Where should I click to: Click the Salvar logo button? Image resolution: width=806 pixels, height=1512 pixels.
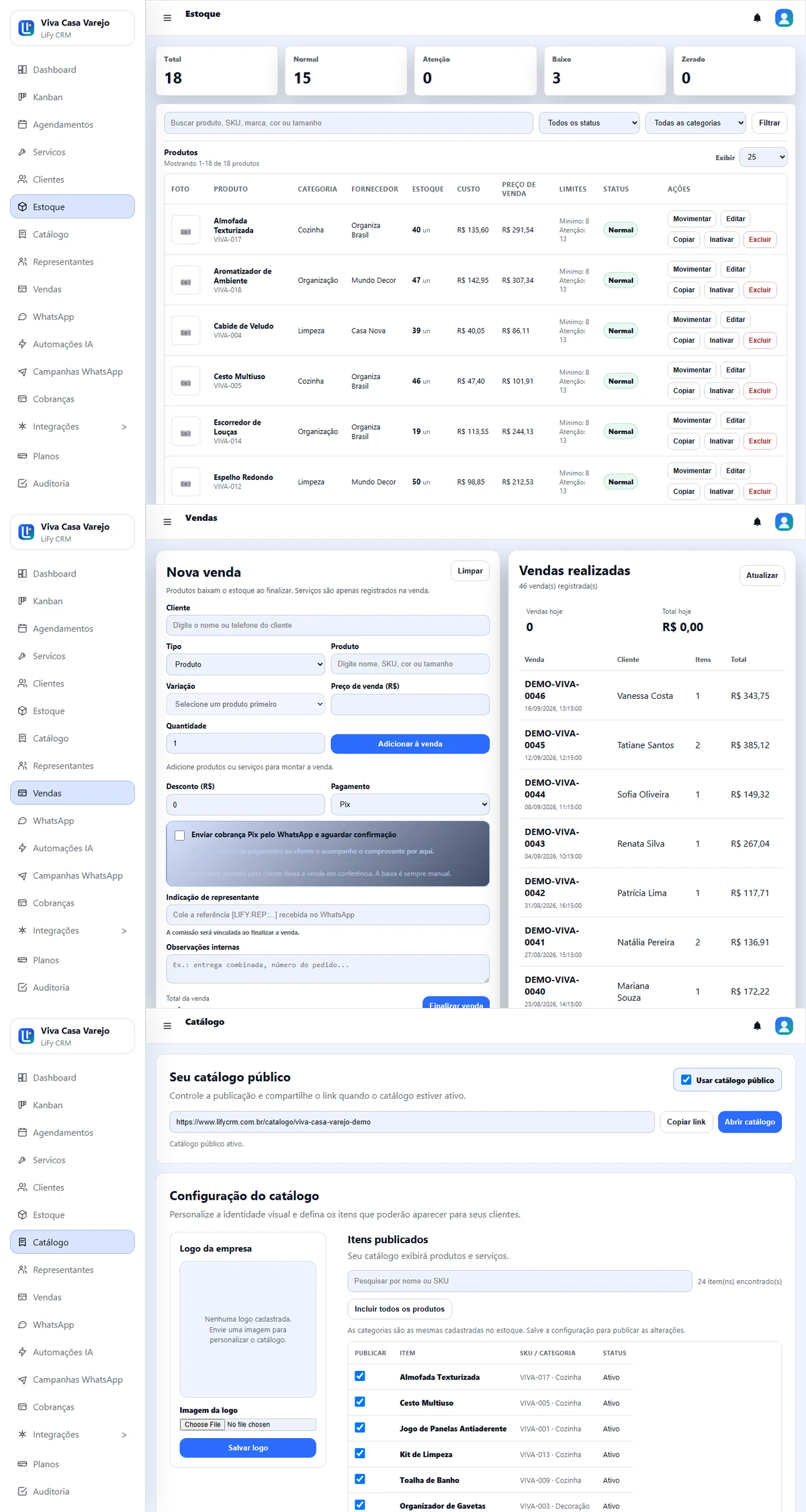click(248, 1448)
